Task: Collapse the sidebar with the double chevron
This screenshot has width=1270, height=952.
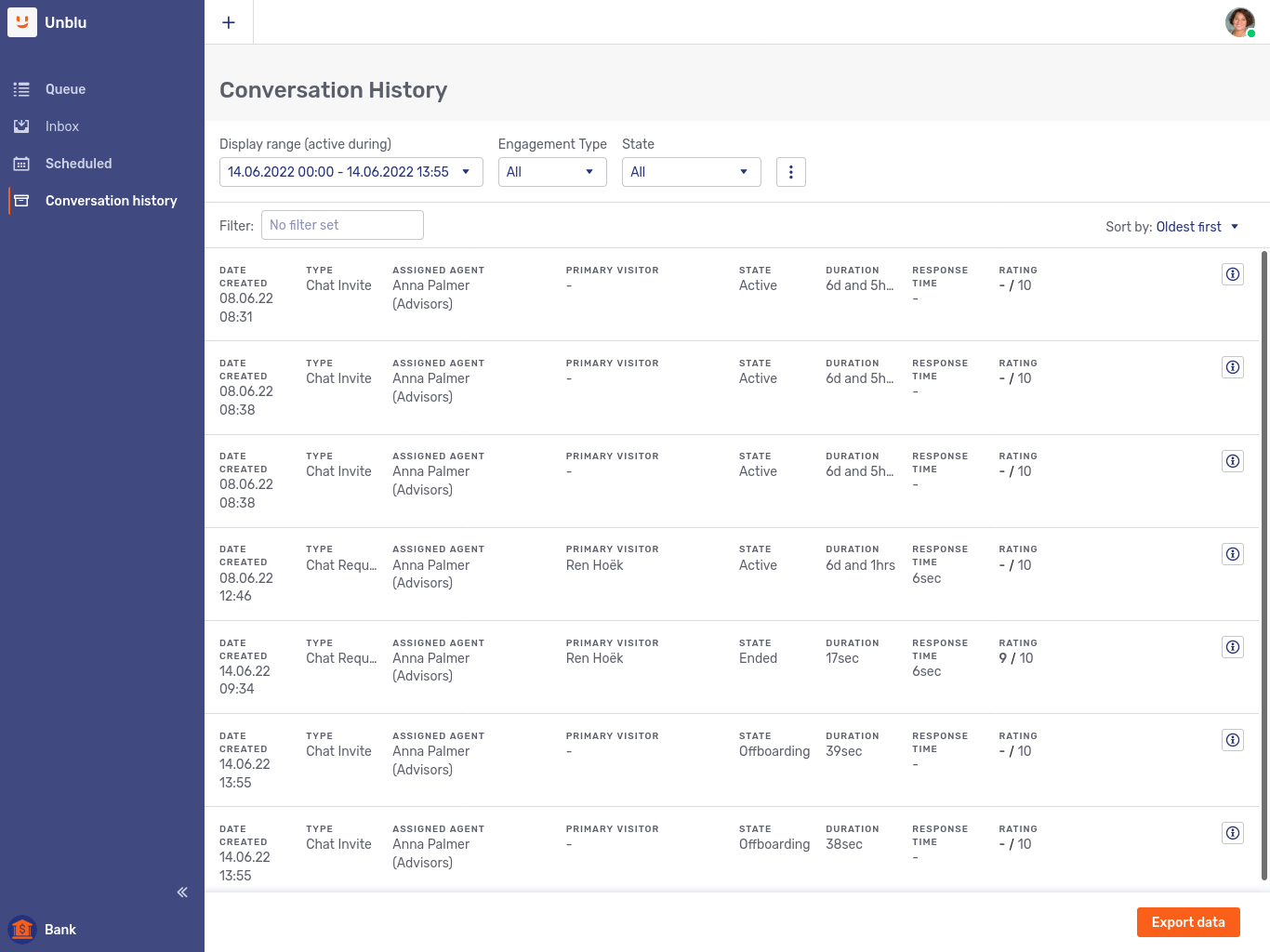Action: coord(182,892)
